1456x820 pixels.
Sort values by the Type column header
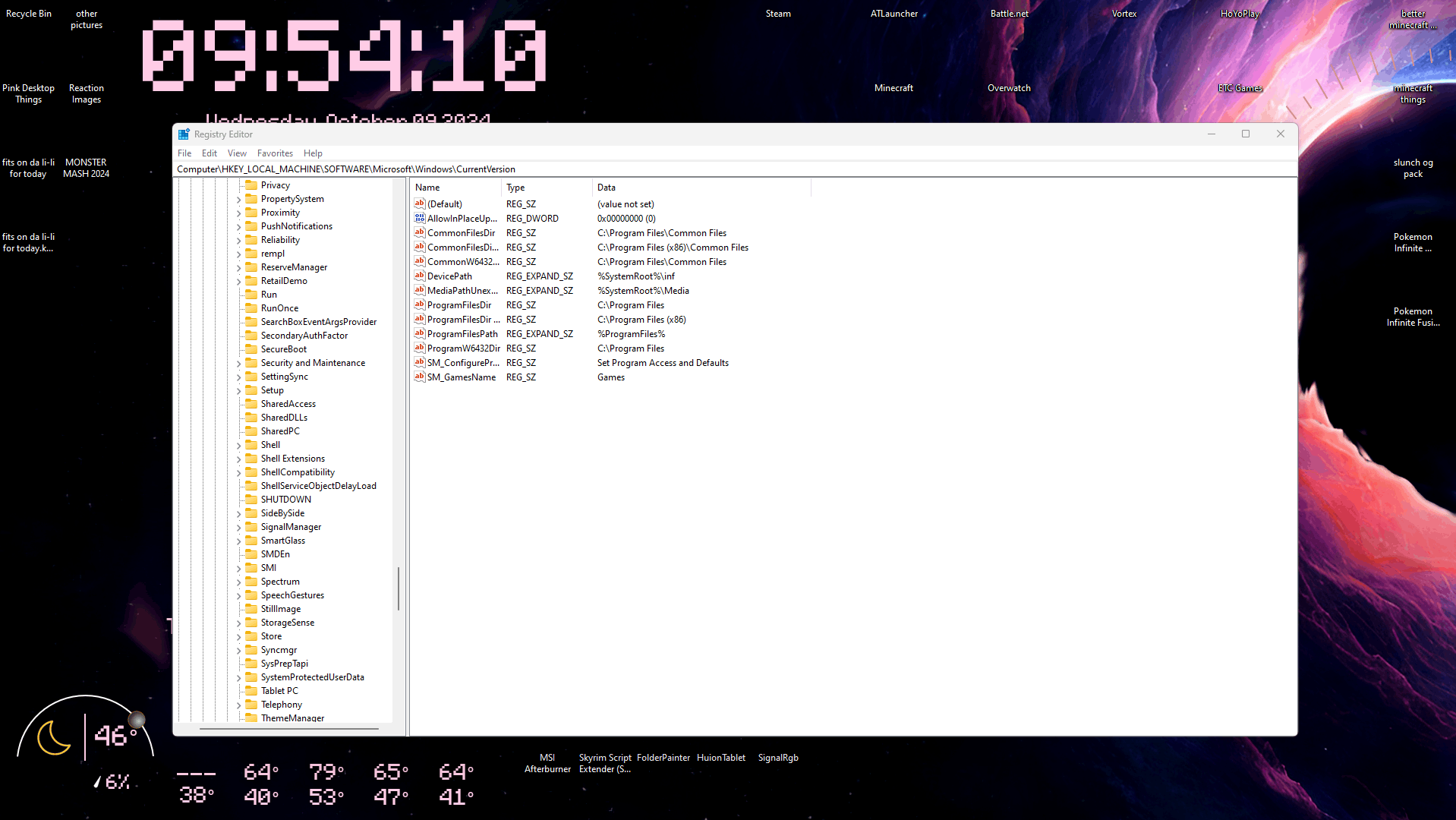(547, 188)
